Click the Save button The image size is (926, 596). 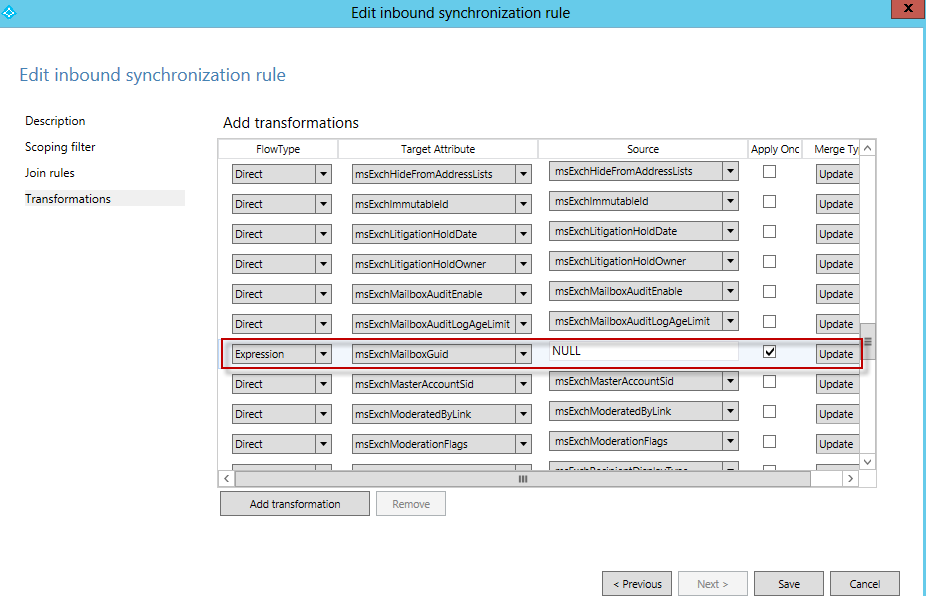coord(789,583)
